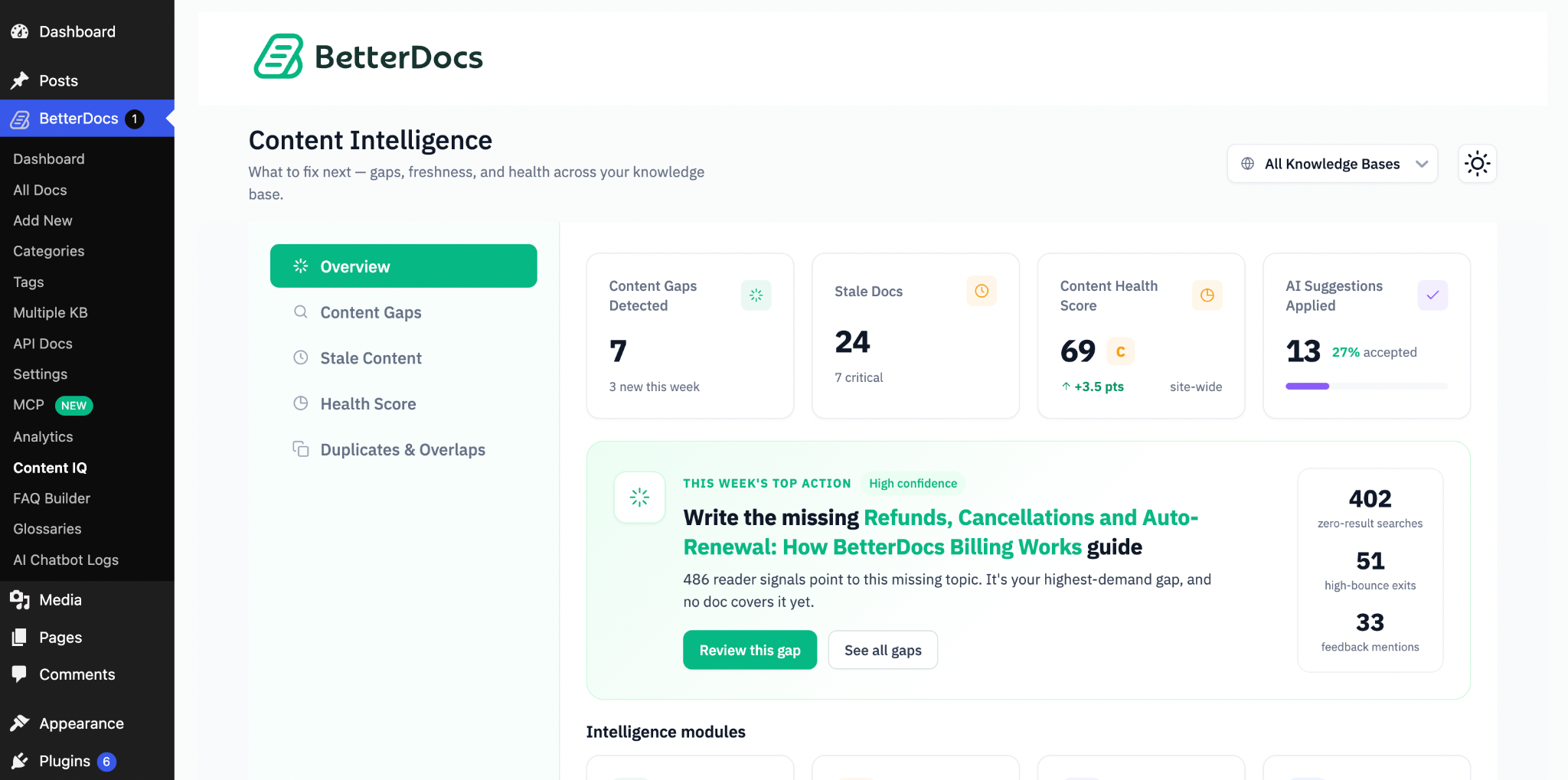The height and width of the screenshot is (780, 1568).
Task: Click the Appearance paintbrush icon
Action: pos(20,723)
